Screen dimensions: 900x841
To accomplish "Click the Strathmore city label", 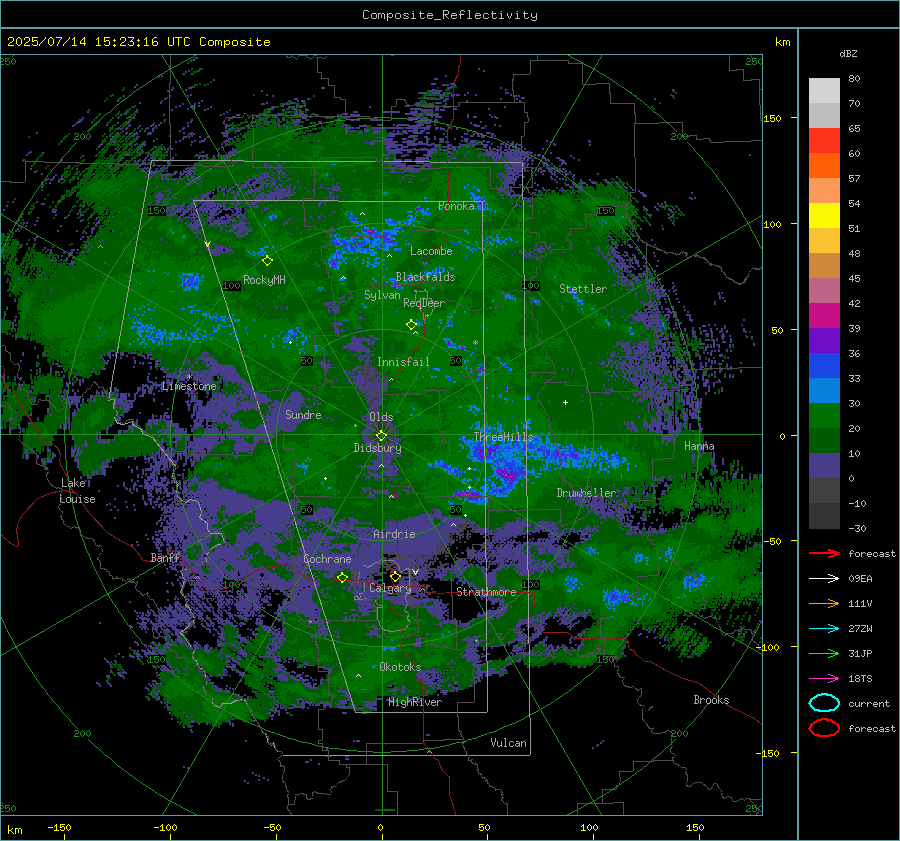I will [x=486, y=592].
